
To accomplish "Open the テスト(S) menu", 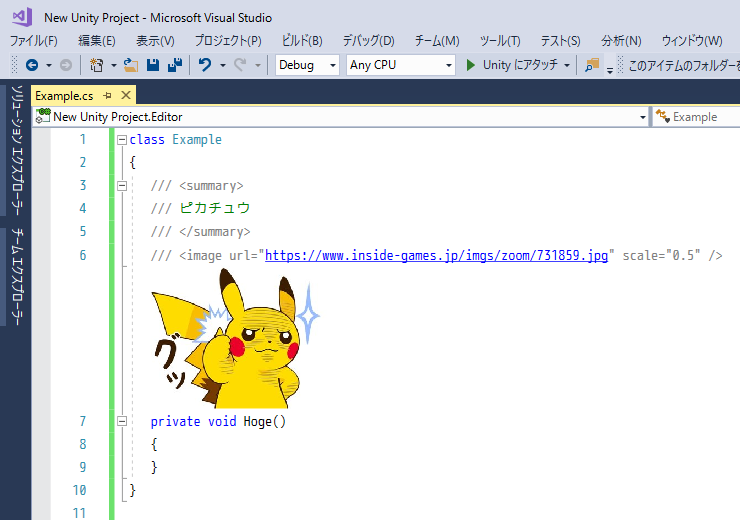I will click(x=560, y=41).
